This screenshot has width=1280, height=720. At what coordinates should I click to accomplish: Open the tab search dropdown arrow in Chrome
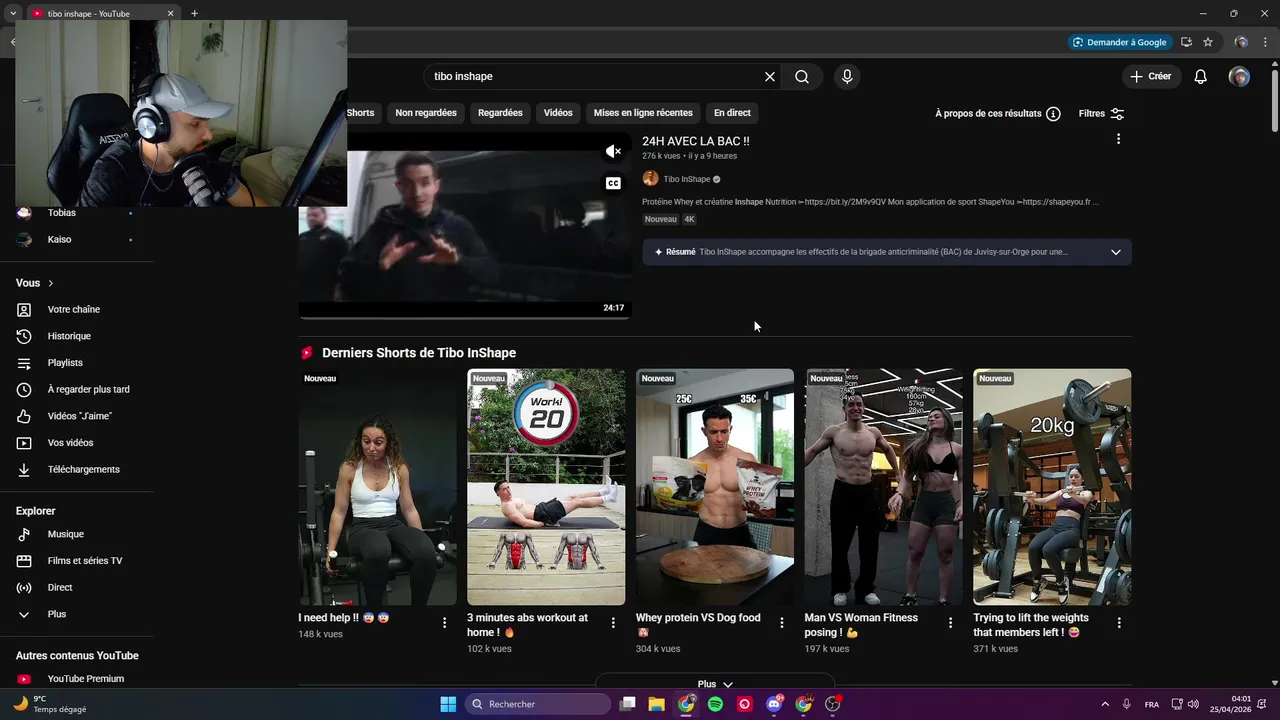[13, 13]
